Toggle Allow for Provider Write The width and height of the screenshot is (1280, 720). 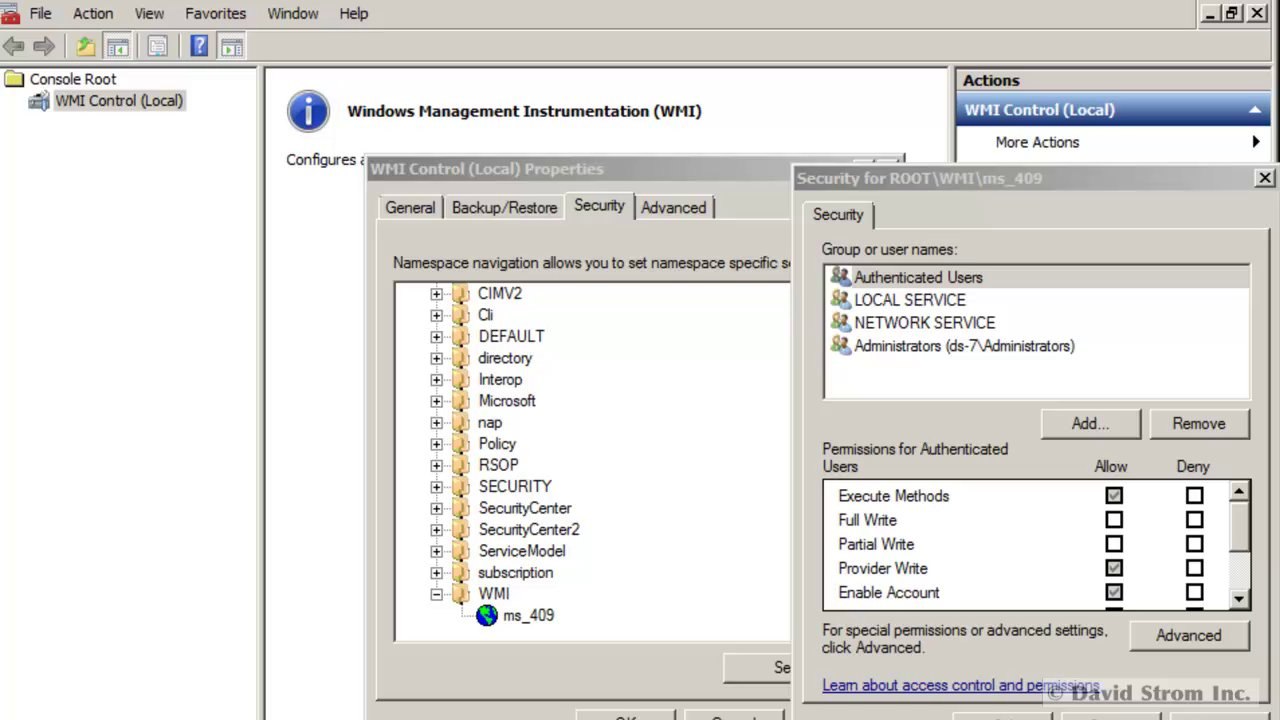(1114, 568)
